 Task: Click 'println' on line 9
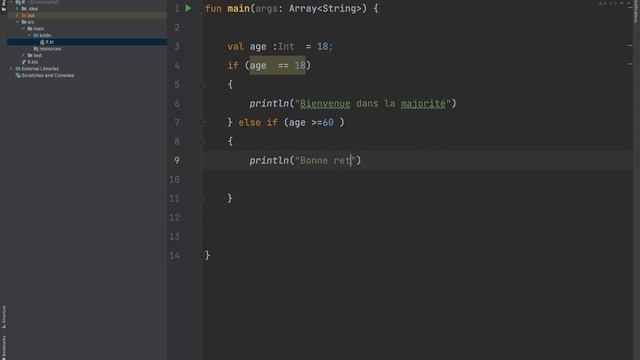269,160
